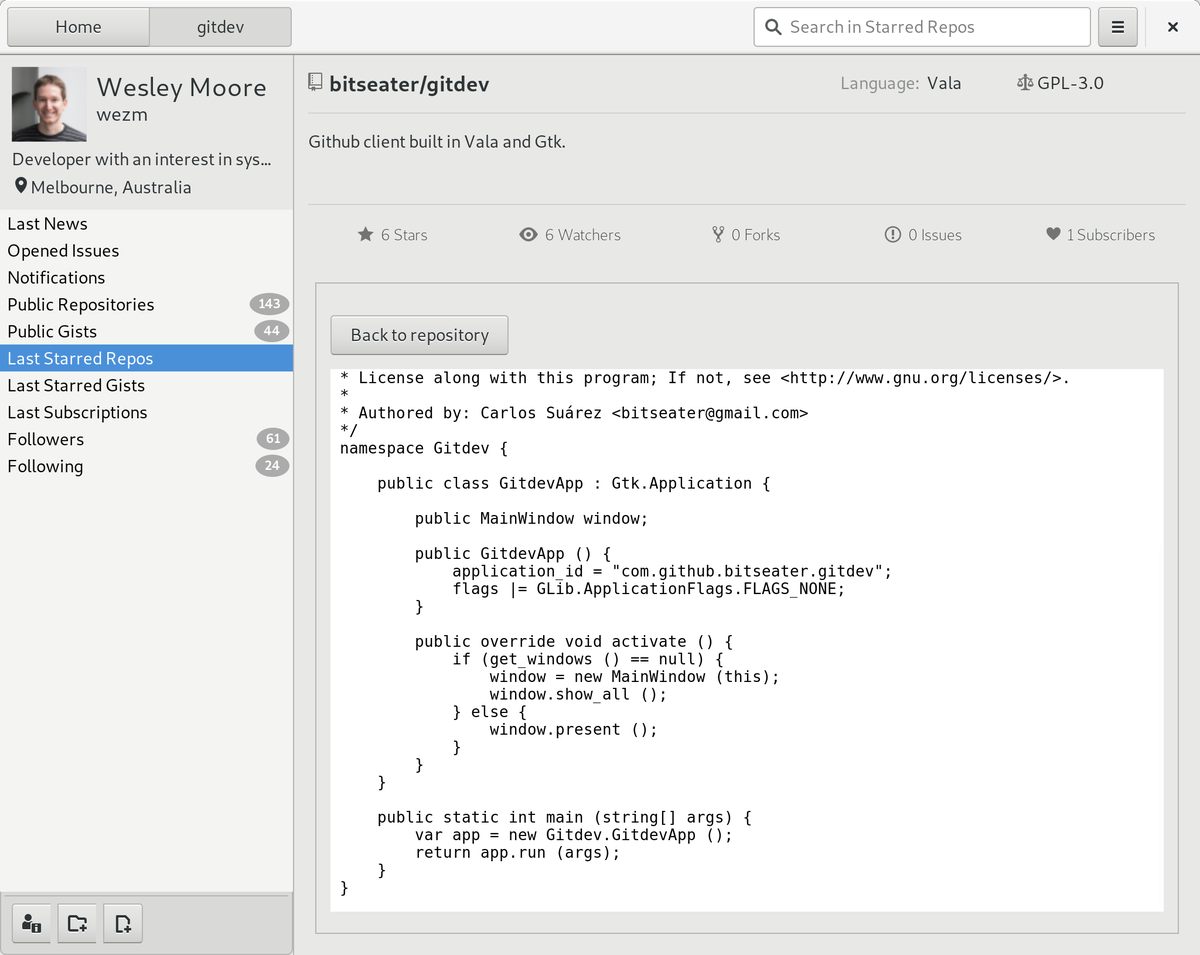Click the '6 Stars' text
The width and height of the screenshot is (1200, 955).
tap(404, 235)
